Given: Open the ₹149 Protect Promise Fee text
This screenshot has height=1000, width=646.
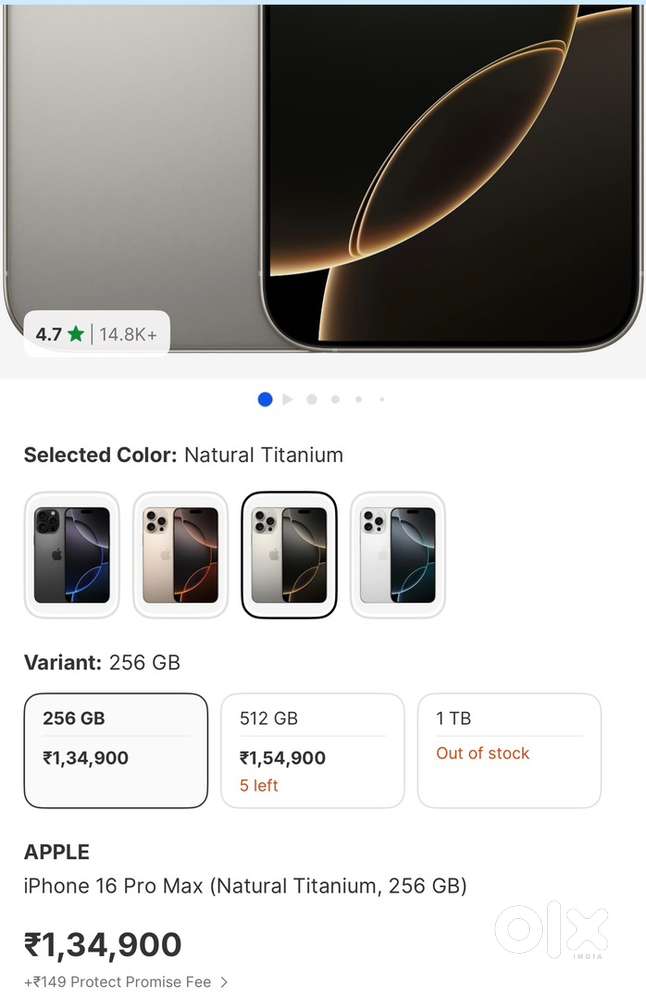Looking at the screenshot, I should pyautogui.click(x=118, y=982).
